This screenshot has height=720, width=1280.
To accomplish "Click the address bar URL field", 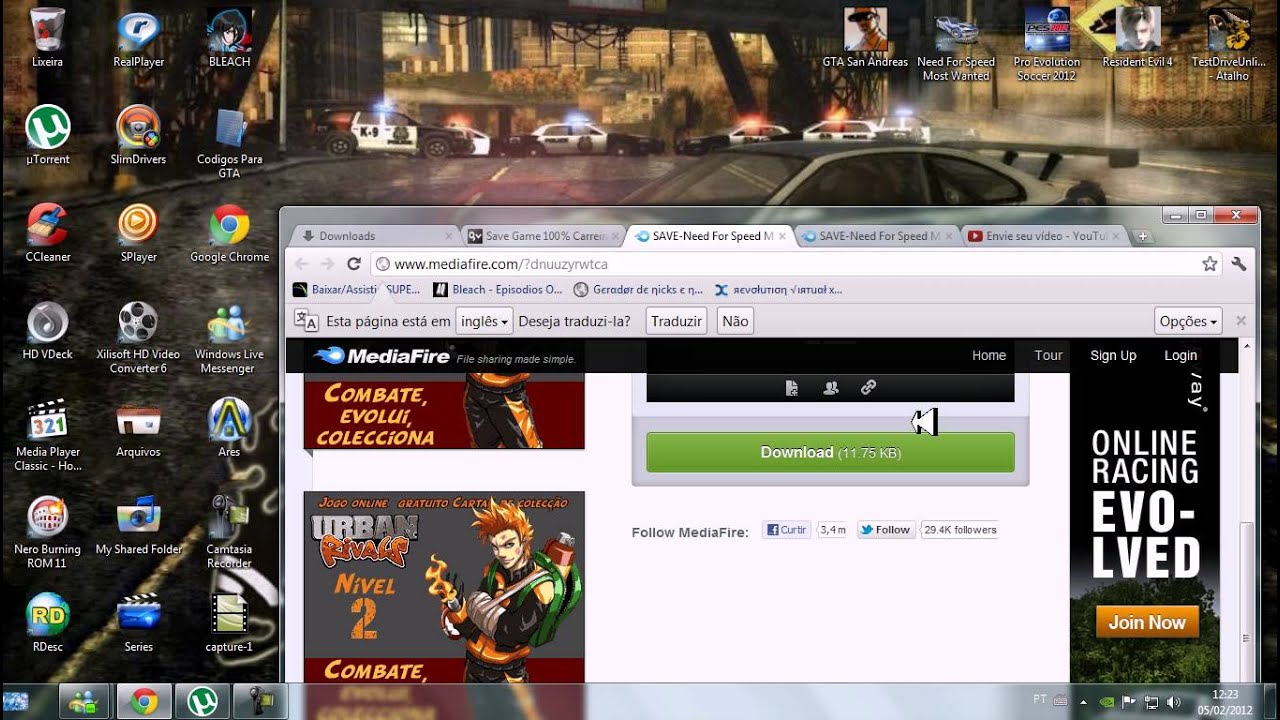I will [795, 264].
